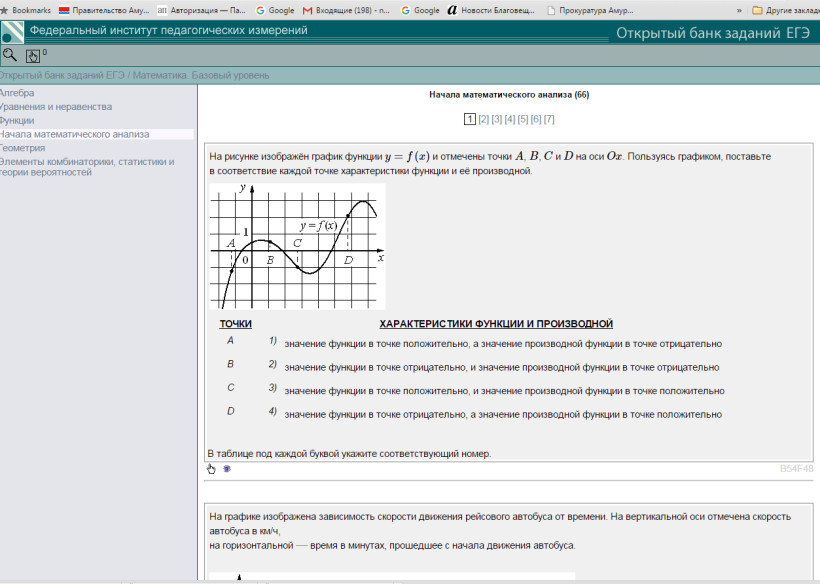Open the Геометрия section
820x584 pixels.
pyautogui.click(x=23, y=147)
